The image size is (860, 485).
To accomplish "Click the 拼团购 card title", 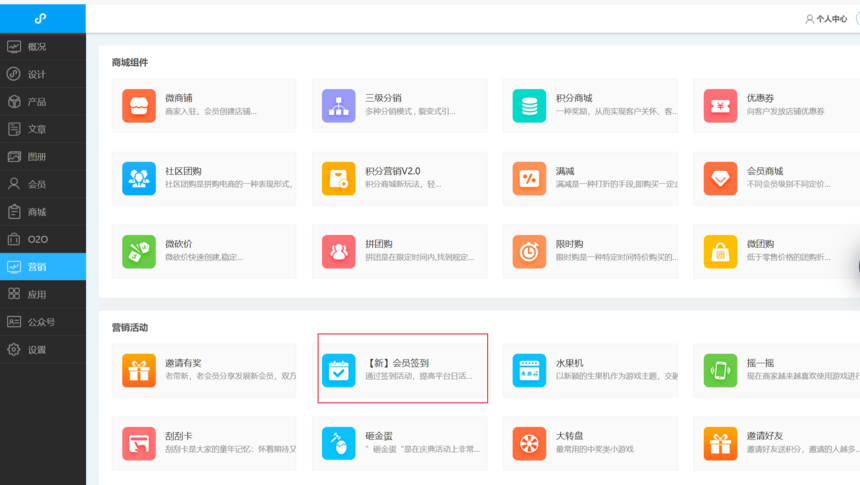I will 379,244.
